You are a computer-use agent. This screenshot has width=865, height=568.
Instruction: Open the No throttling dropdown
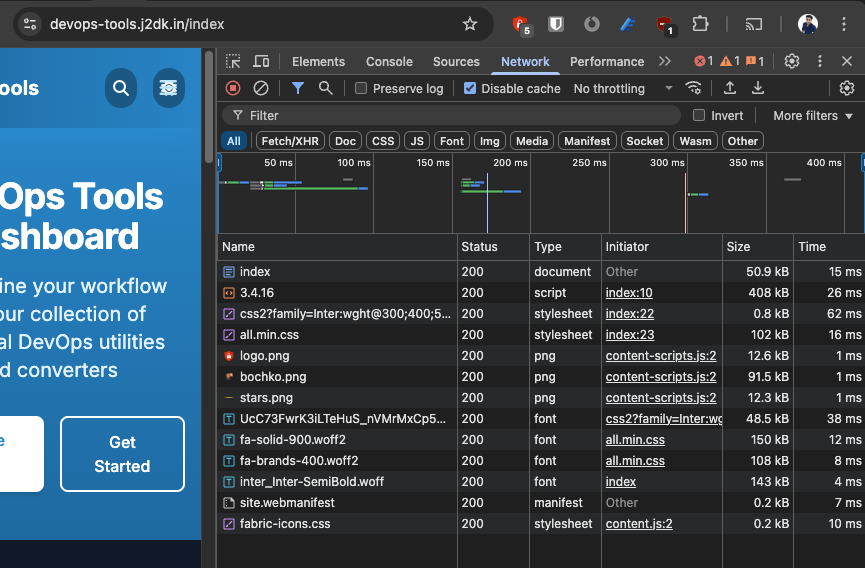tap(622, 88)
